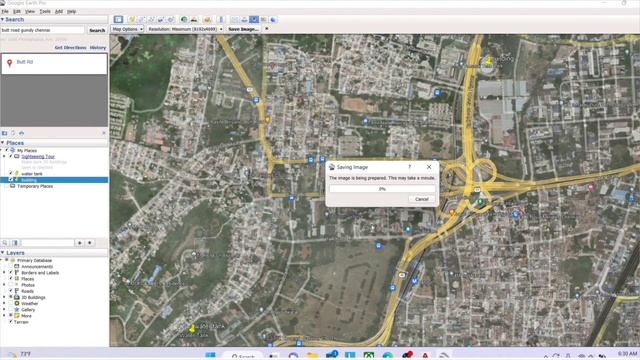The width and height of the screenshot is (640, 360).
Task: Click View in Google Maps icon
Action: coord(264,19)
